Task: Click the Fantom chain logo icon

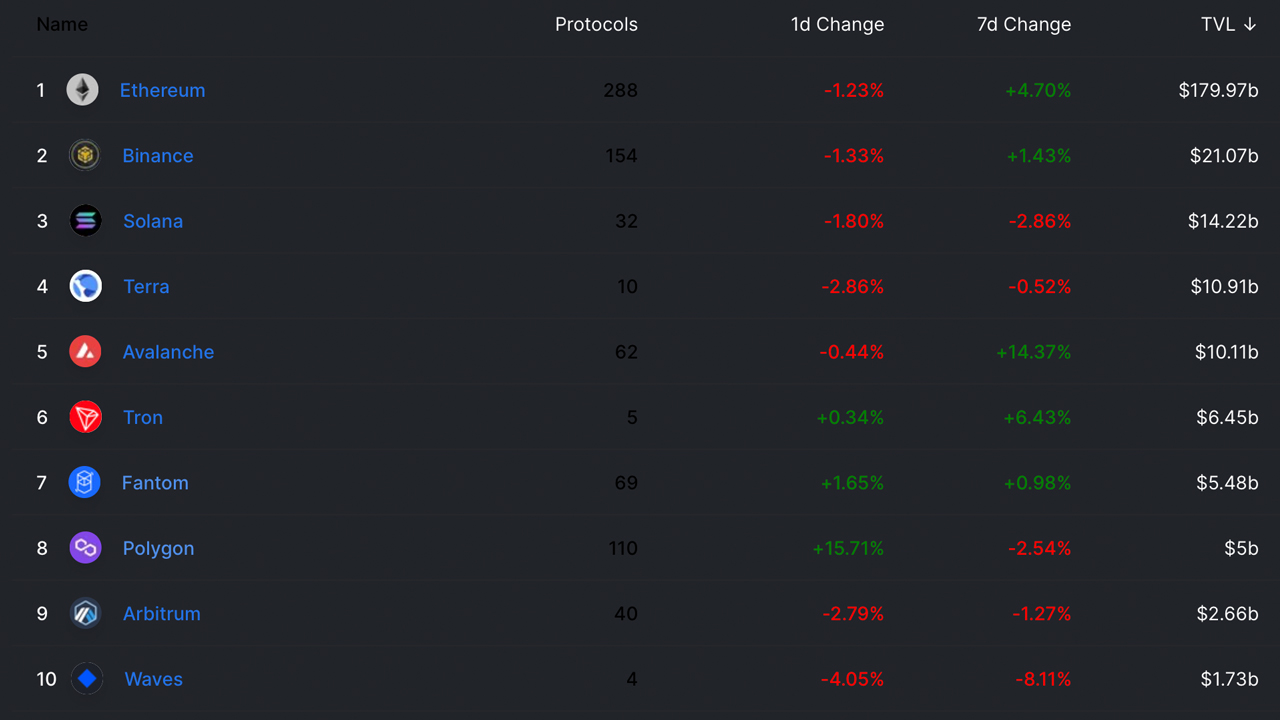Action: click(85, 483)
